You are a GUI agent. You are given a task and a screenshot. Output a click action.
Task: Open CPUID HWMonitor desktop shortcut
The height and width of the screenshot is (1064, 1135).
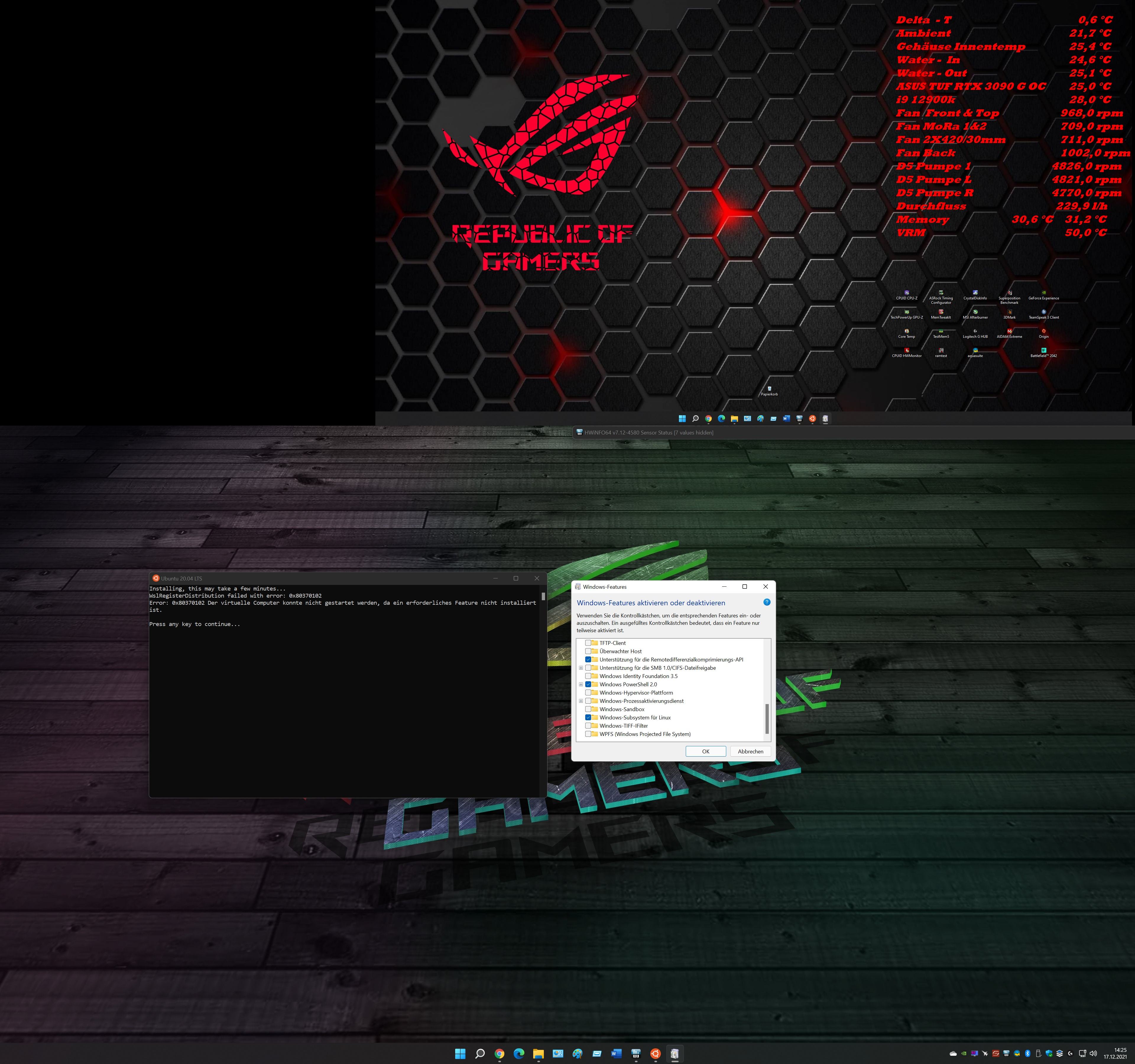coord(907,353)
